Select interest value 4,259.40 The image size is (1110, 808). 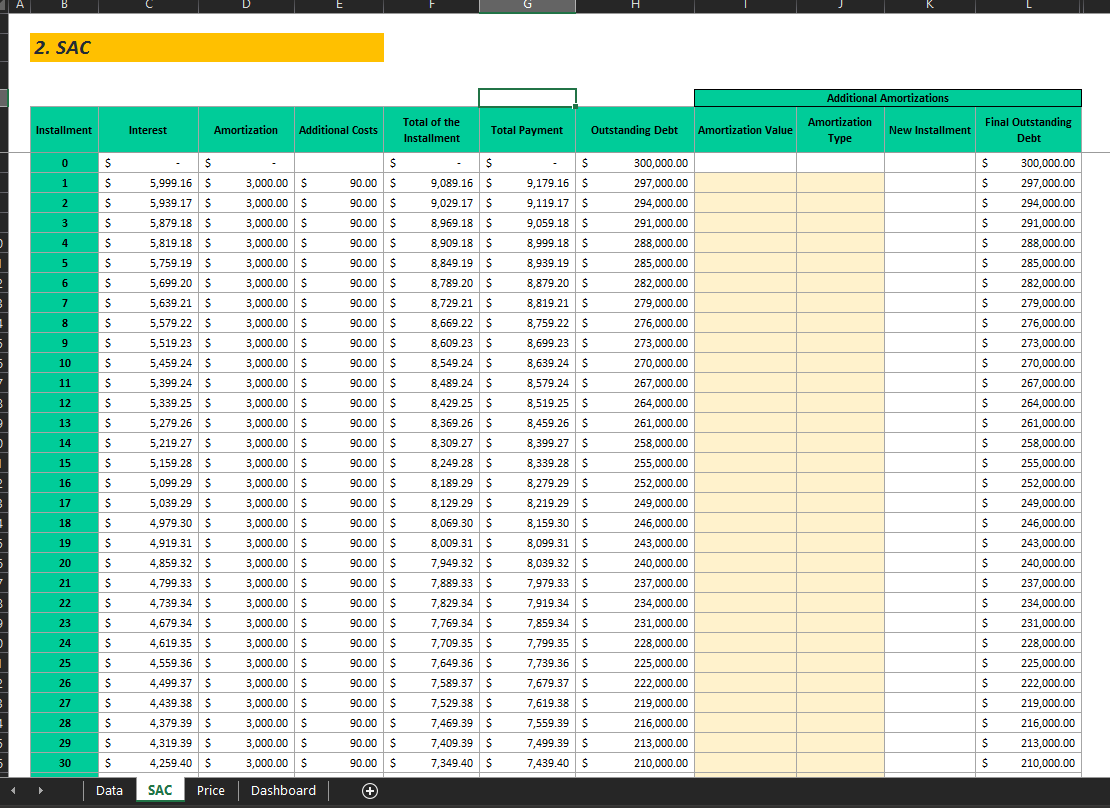pyautogui.click(x=149, y=763)
